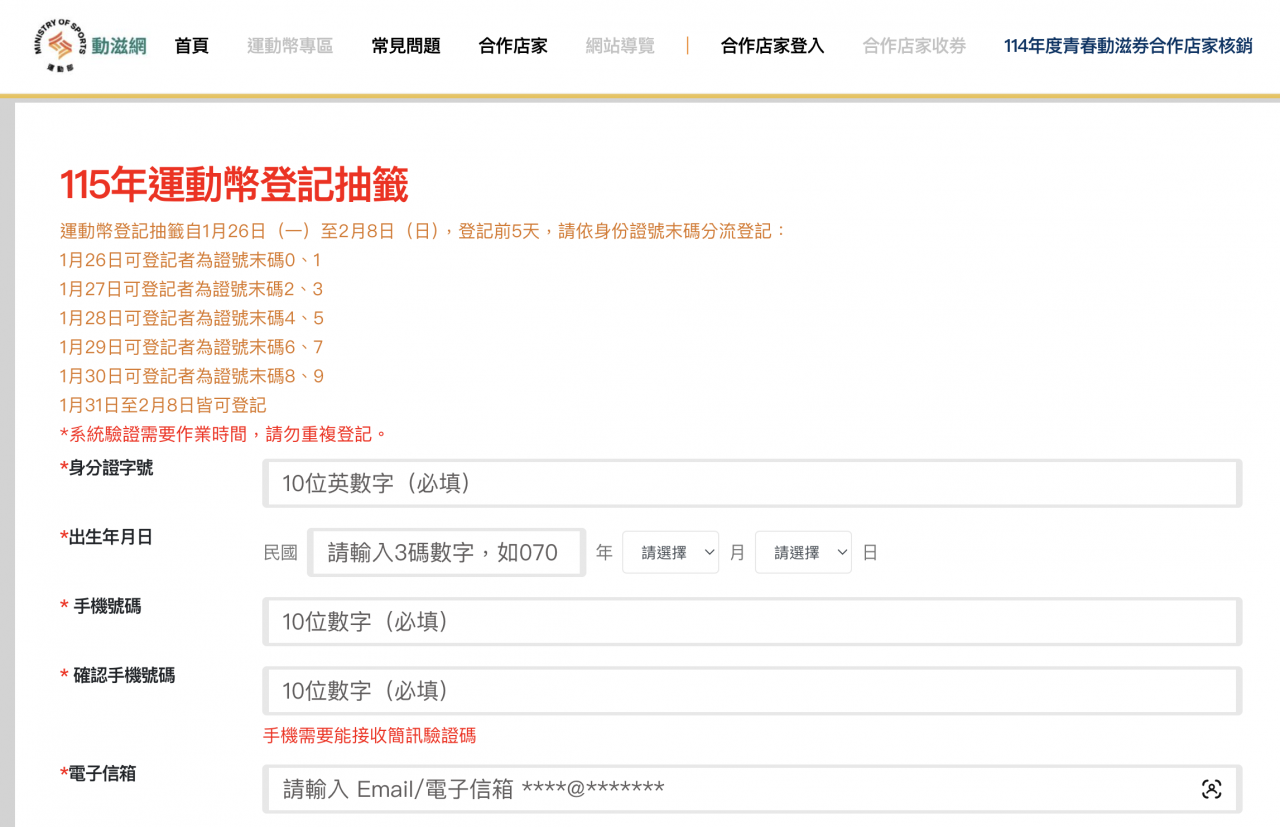1280x827 pixels.
Task: Click the 出生年月日 field label
Action: [x=107, y=537]
